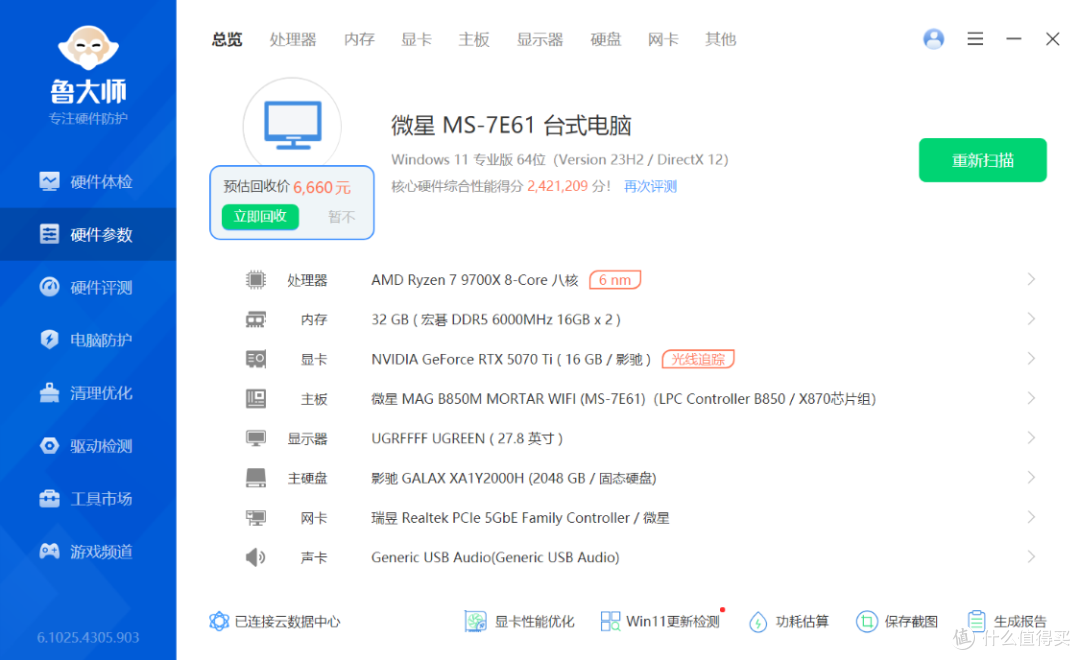
Task: Open 驱动检测 sidebar item
Action: [x=88, y=446]
